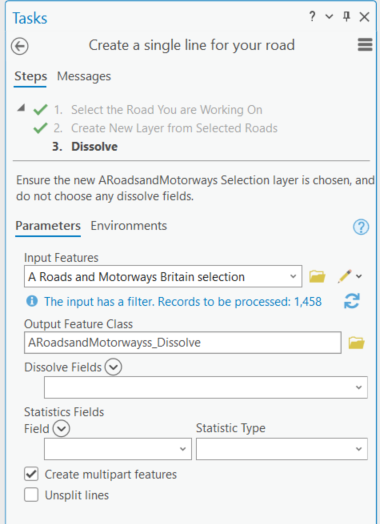
Task: Expand the Dissolve Fields circular chevron
Action: pos(113,367)
